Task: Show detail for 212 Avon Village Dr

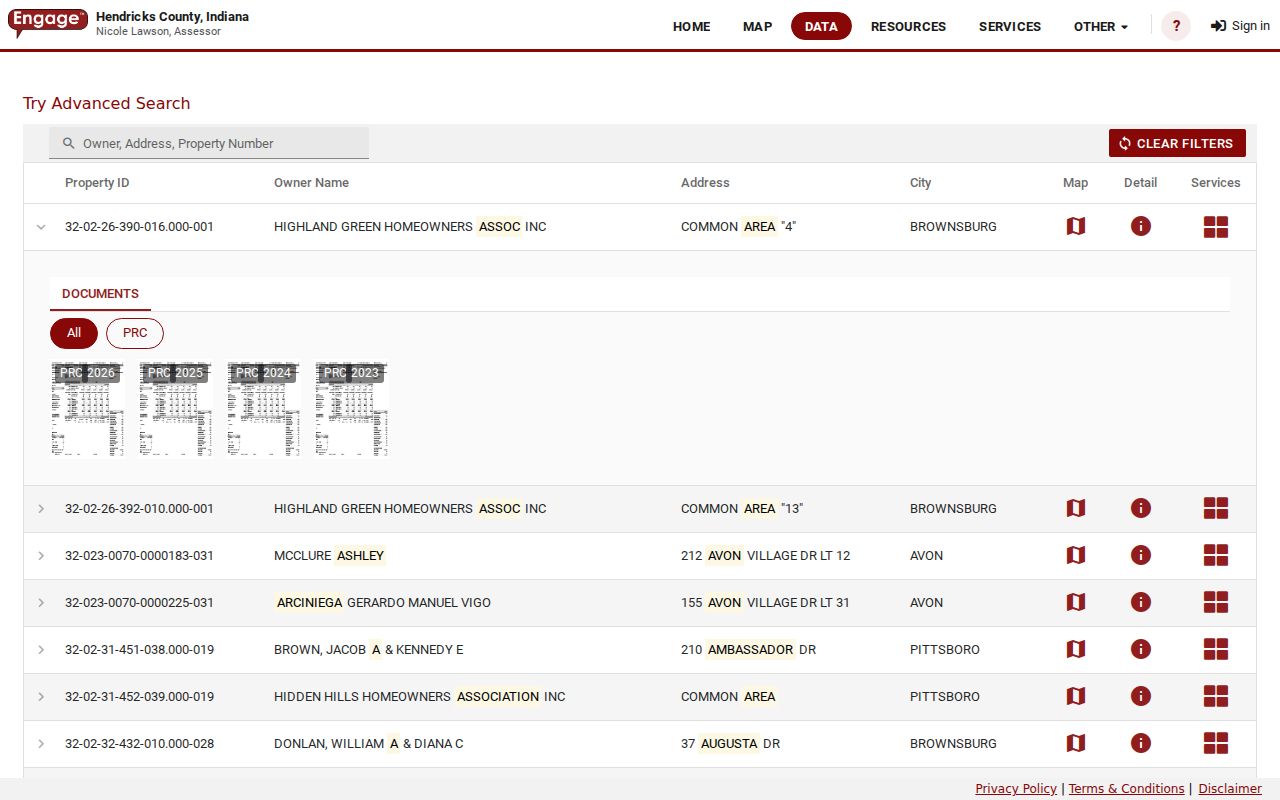Action: coord(1141,556)
